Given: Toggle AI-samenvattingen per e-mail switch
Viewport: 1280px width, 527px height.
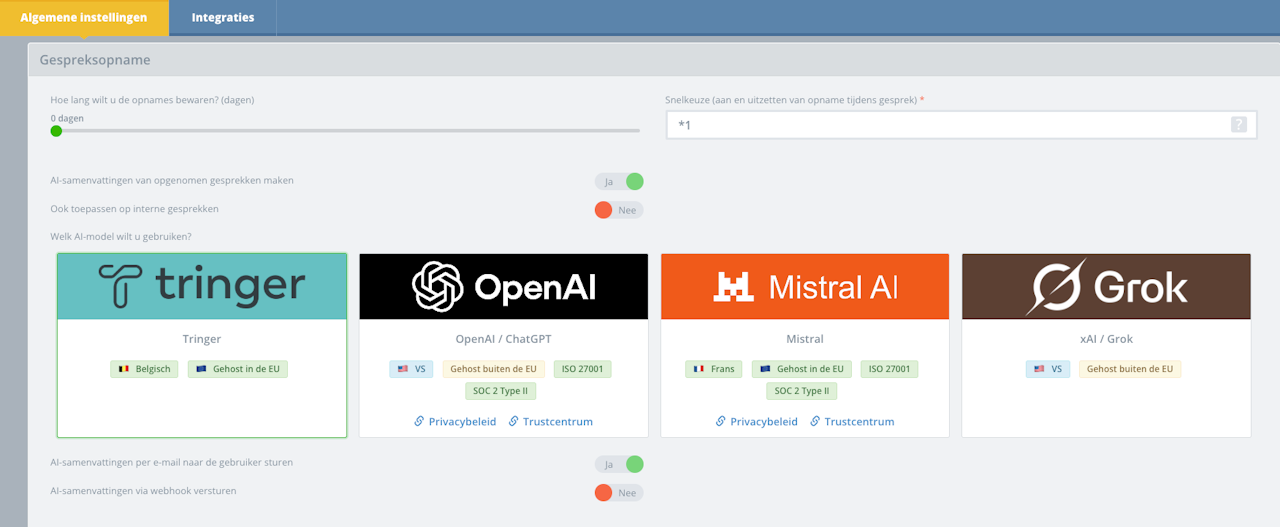Looking at the screenshot, I should (619, 464).
